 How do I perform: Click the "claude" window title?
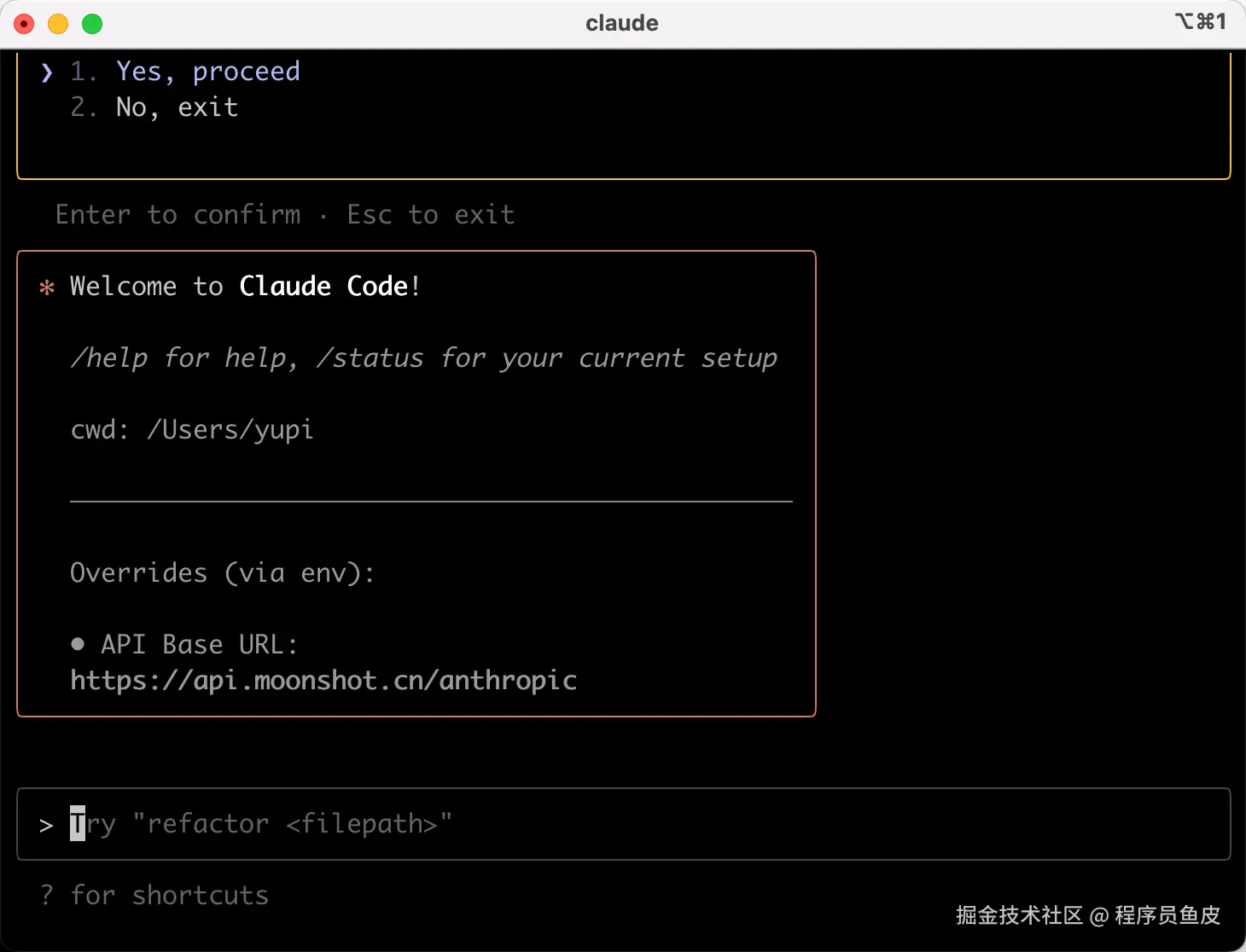click(x=621, y=23)
